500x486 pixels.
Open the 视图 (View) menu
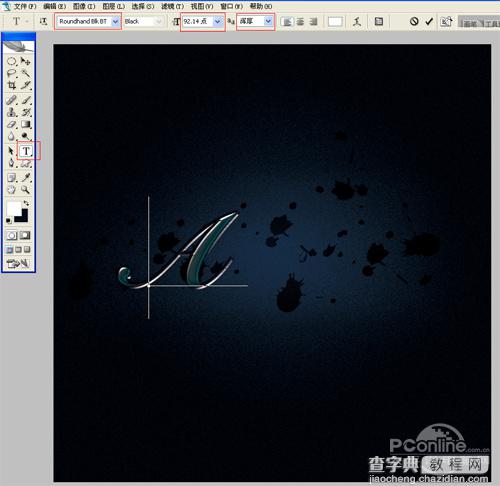coord(202,6)
